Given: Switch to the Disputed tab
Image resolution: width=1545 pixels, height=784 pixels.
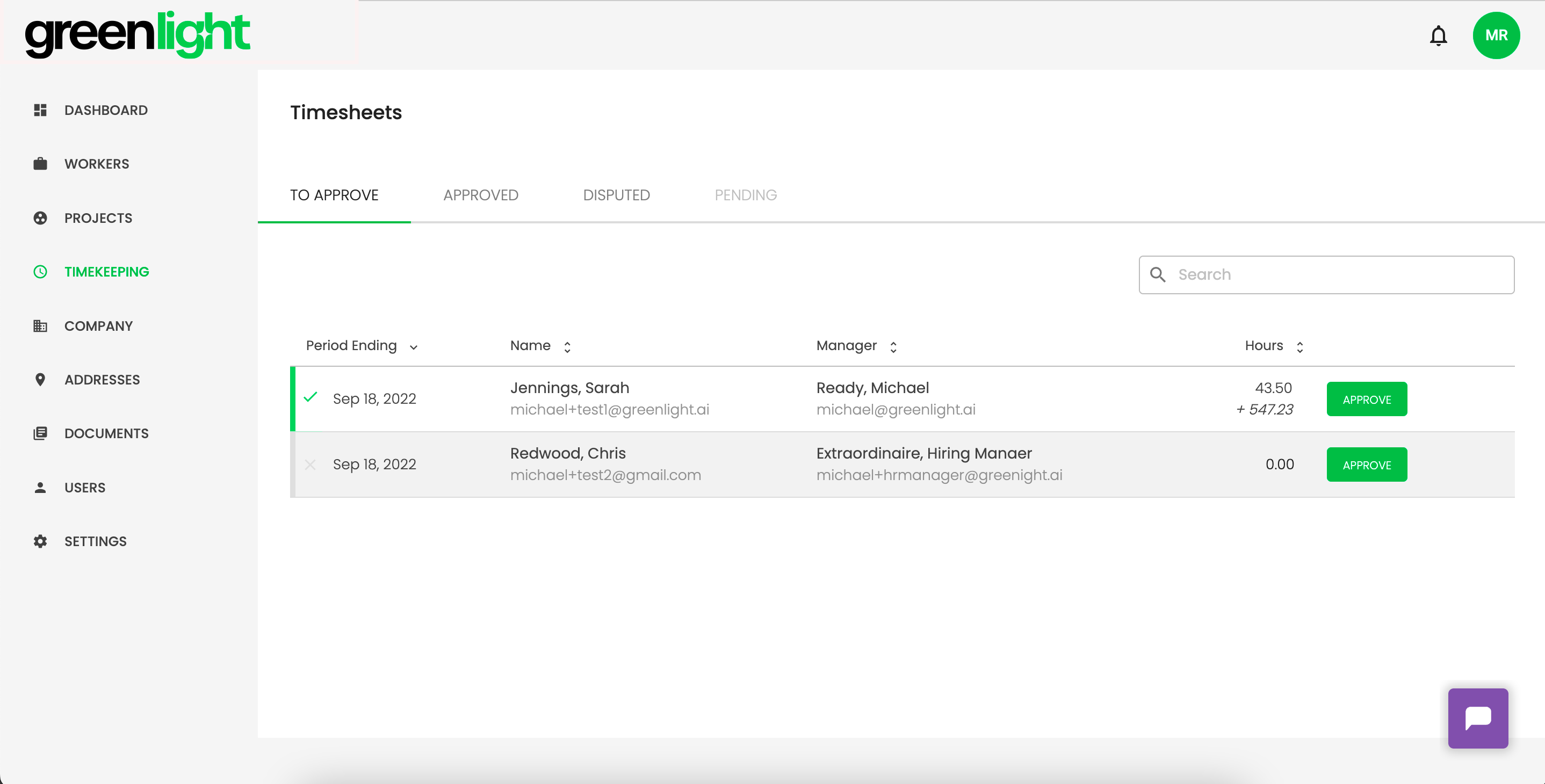Looking at the screenshot, I should tap(616, 195).
